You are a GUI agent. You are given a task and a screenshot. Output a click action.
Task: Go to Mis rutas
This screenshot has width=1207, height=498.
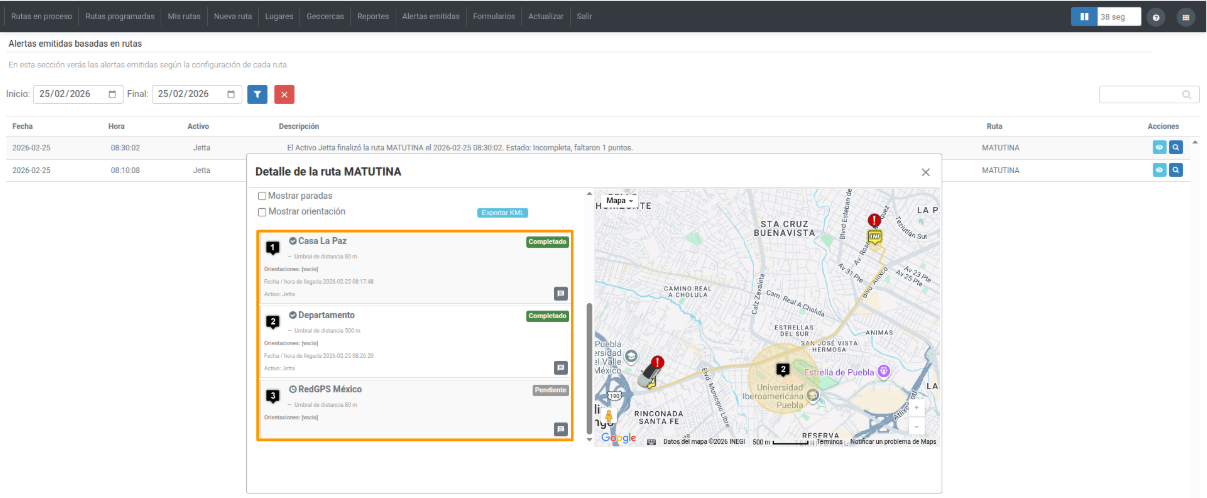(184, 17)
